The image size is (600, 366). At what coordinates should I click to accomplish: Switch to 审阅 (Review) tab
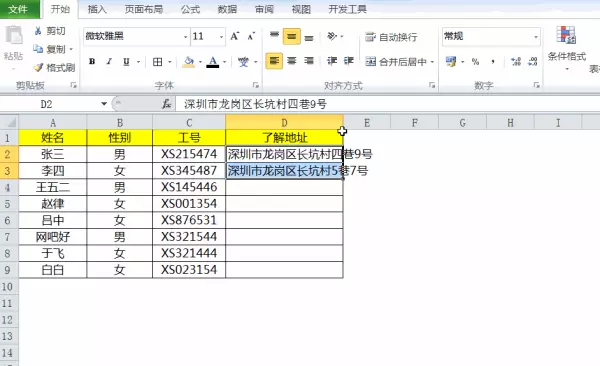pyautogui.click(x=264, y=9)
